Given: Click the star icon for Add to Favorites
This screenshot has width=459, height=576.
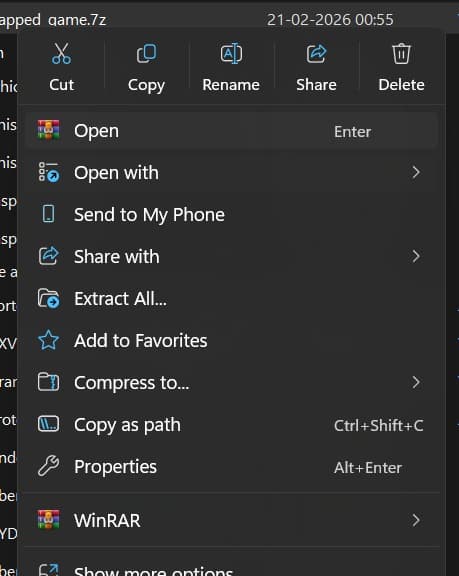Looking at the screenshot, I should click(x=48, y=340).
